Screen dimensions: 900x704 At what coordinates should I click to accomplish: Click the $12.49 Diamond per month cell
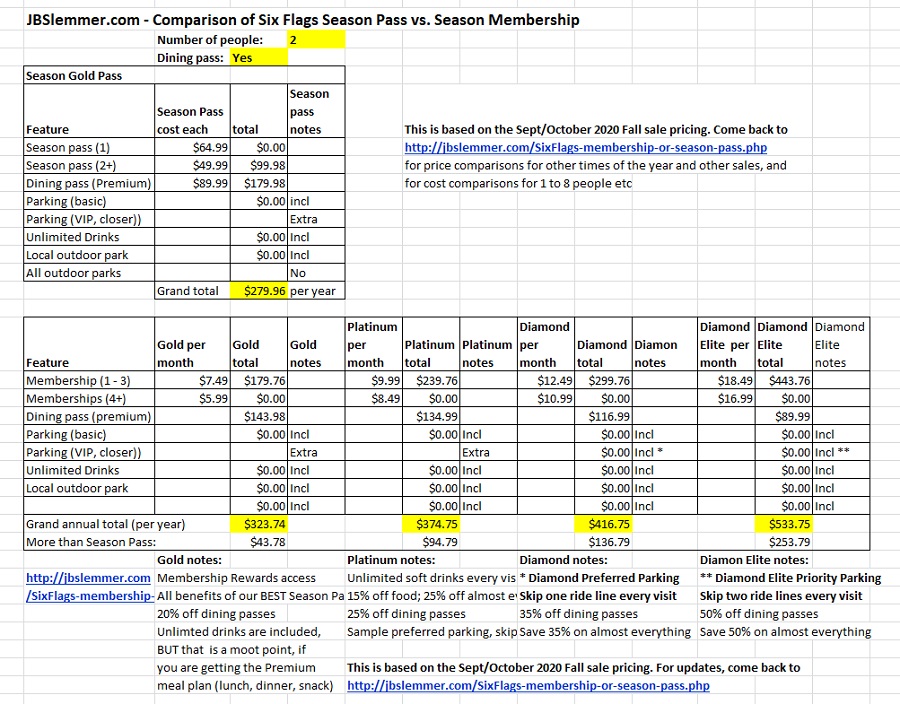click(546, 380)
